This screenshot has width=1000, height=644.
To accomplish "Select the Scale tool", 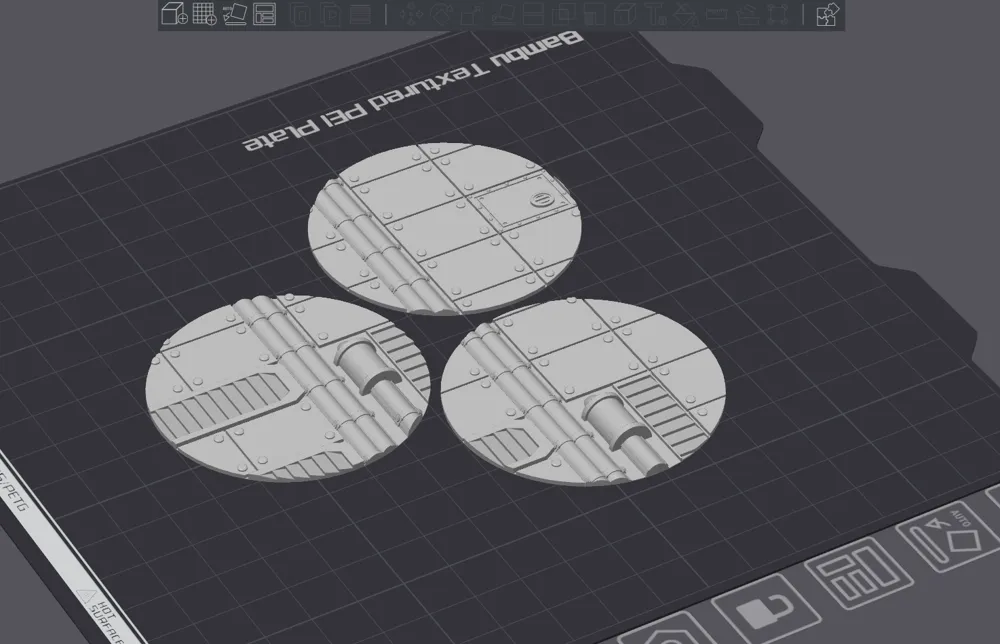I will click(x=471, y=14).
